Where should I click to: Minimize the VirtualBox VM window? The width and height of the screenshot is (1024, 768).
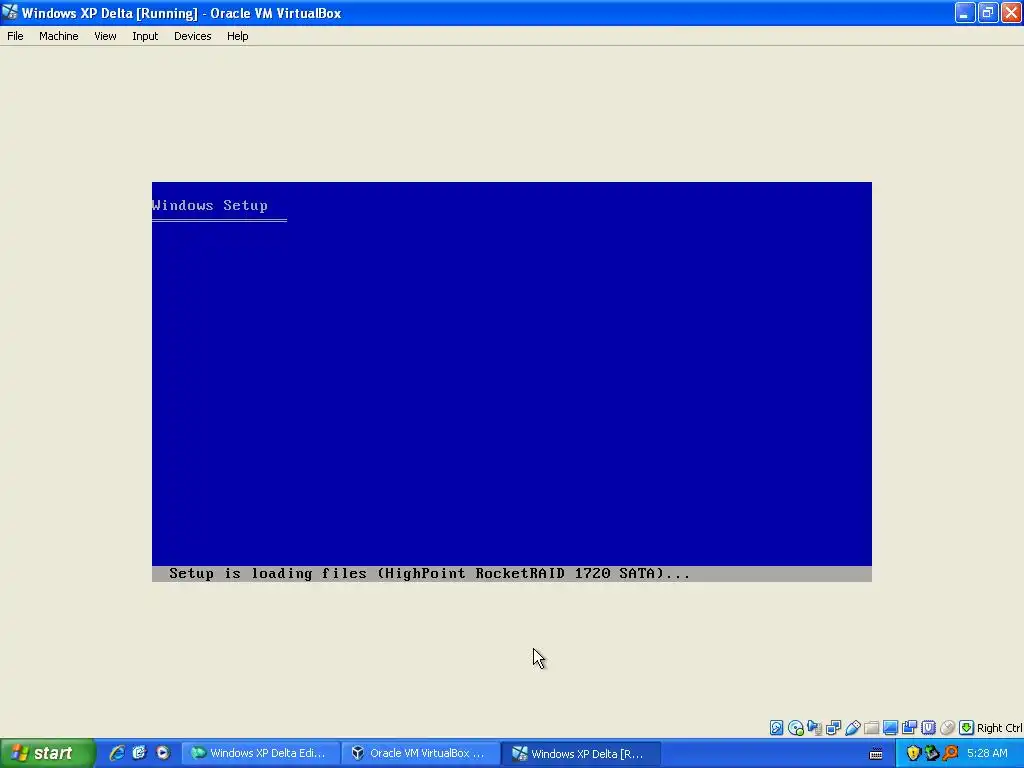click(x=965, y=12)
